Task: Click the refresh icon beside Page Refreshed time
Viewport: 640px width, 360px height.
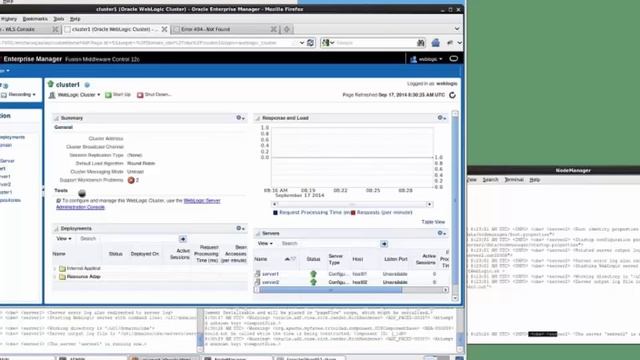Action: tap(452, 95)
